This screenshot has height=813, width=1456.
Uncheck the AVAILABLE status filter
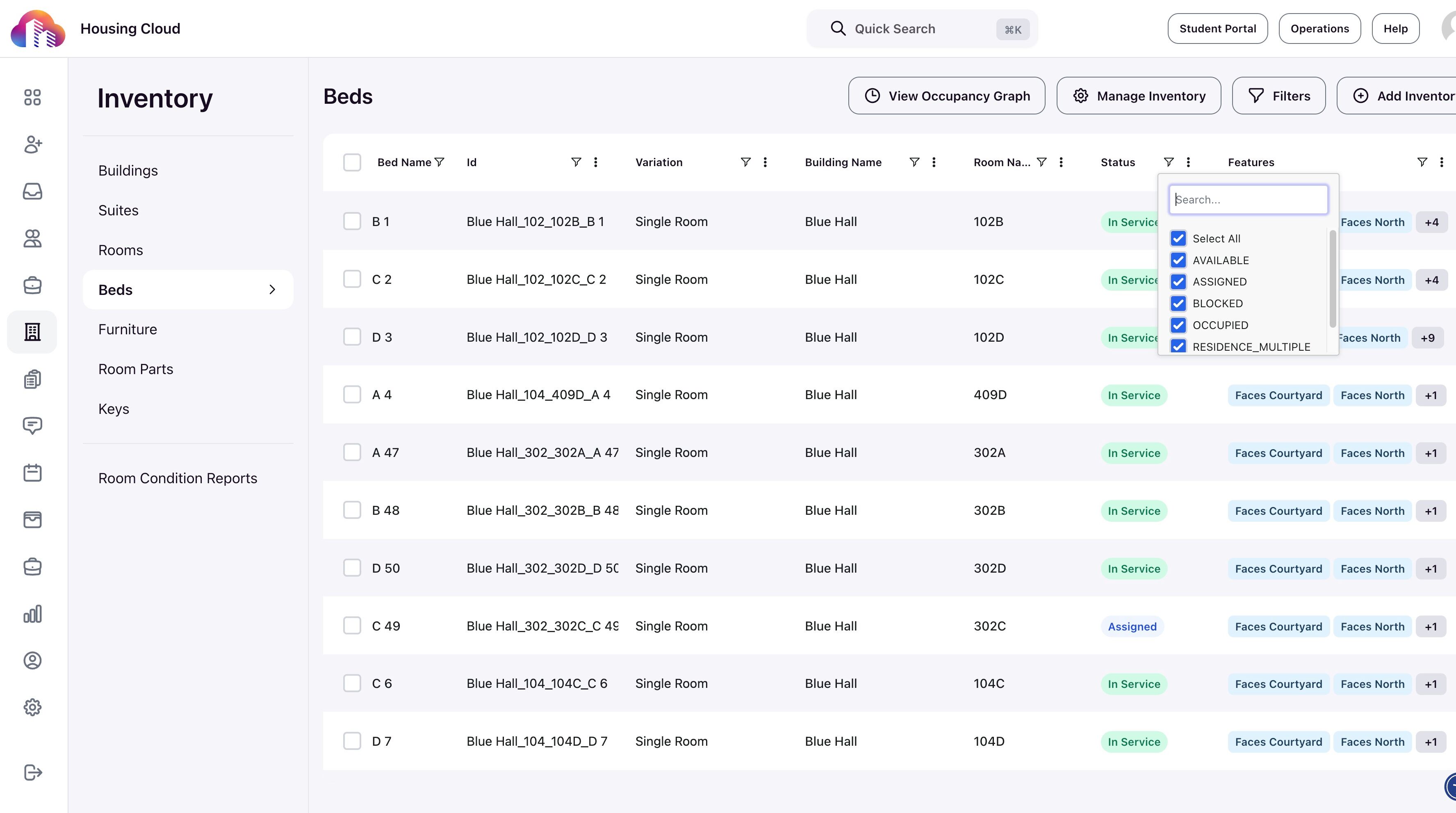pyautogui.click(x=1178, y=260)
